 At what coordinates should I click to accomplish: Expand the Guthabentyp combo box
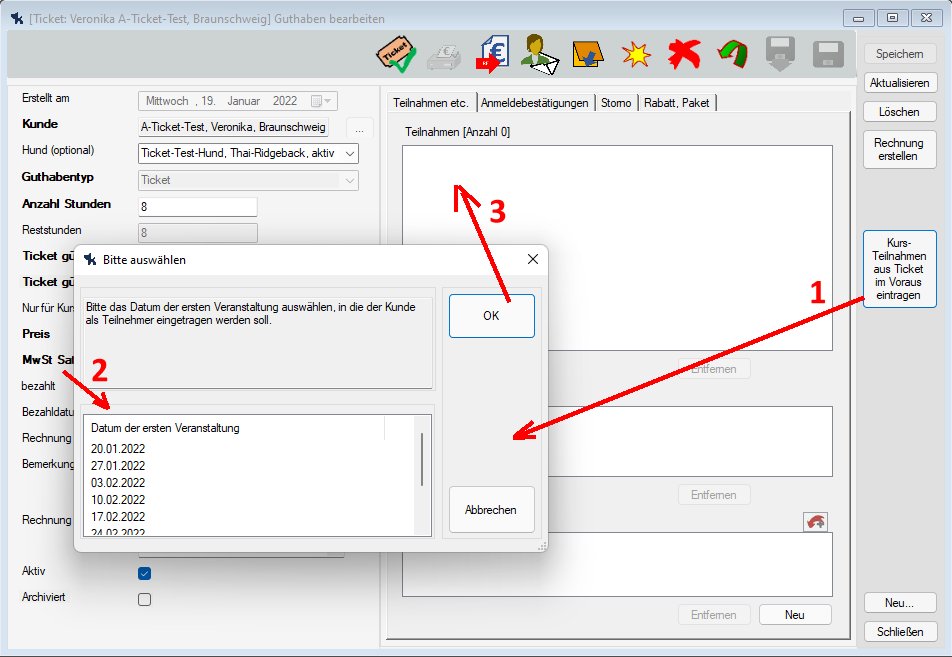pos(349,180)
